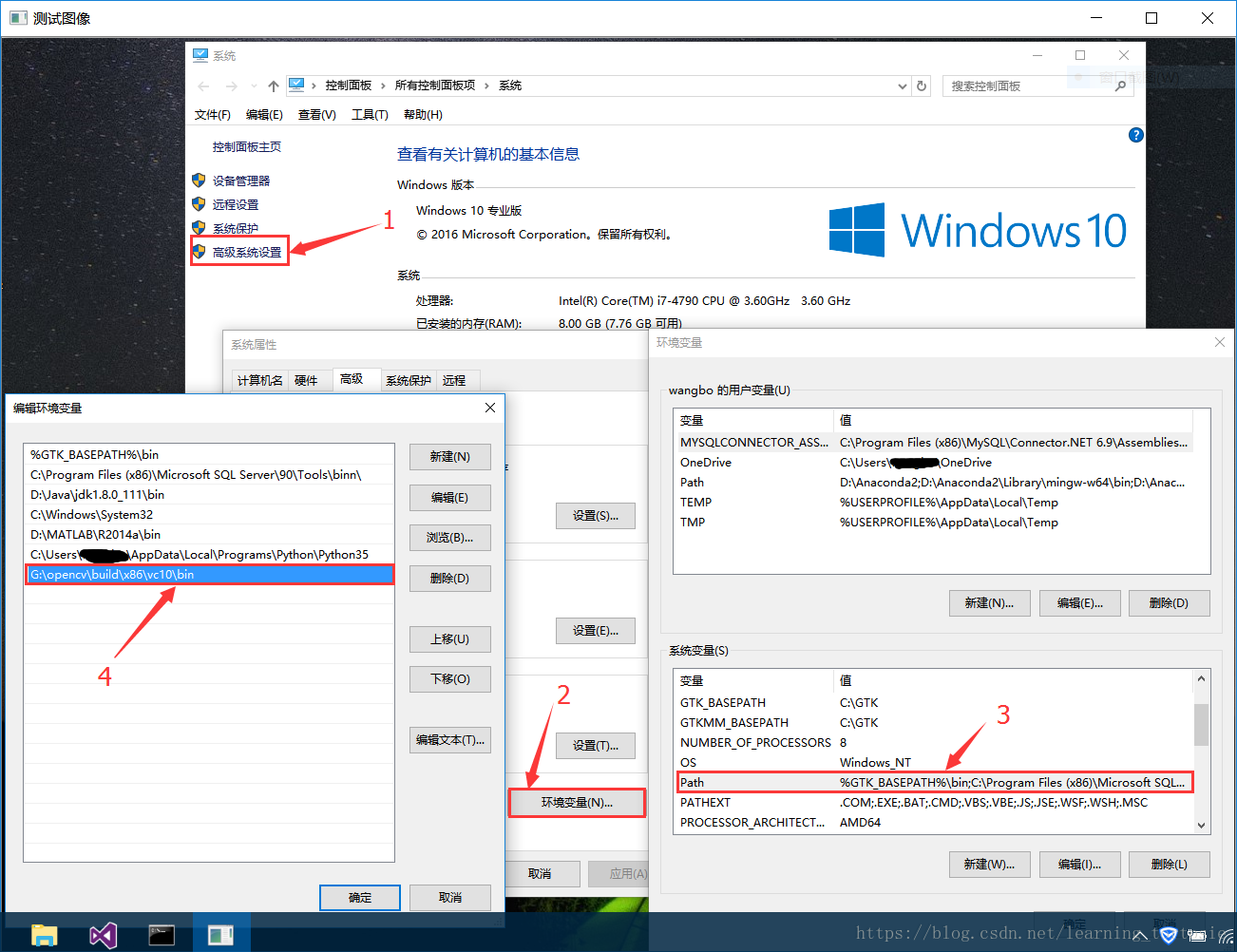Click 删除(L) for system variables

click(1169, 865)
